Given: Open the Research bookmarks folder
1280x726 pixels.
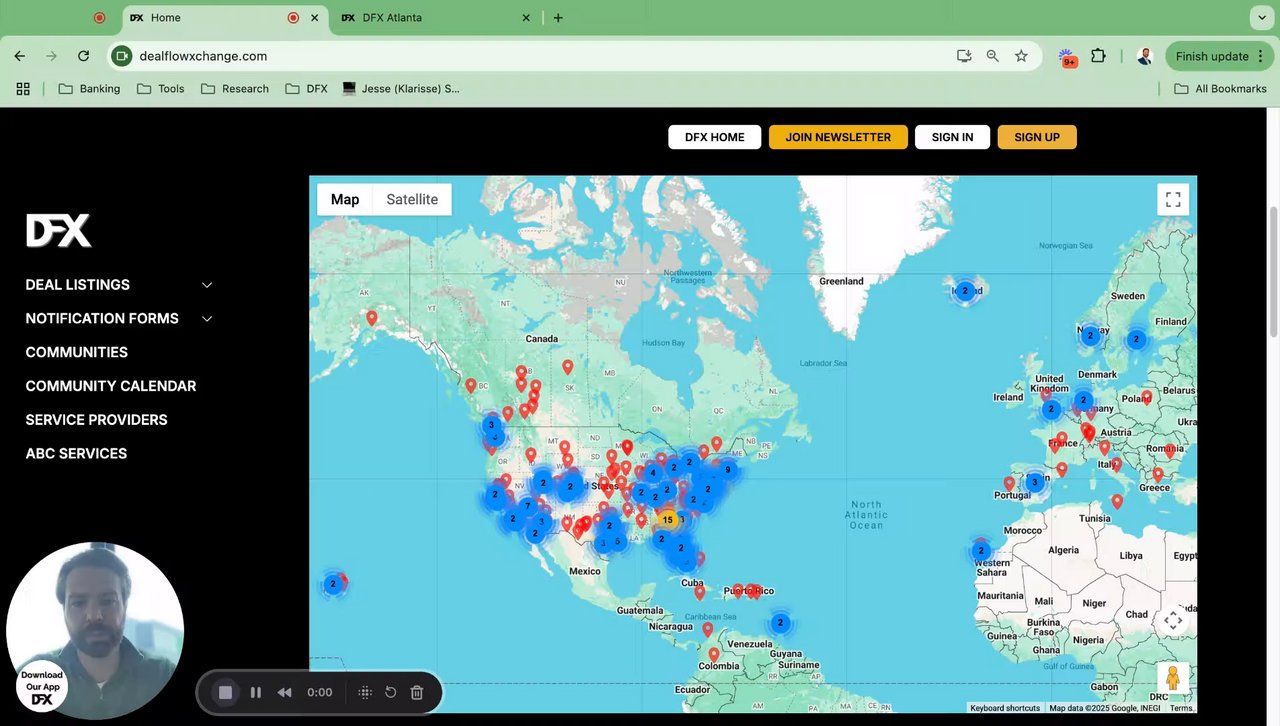Looking at the screenshot, I should [x=235, y=89].
